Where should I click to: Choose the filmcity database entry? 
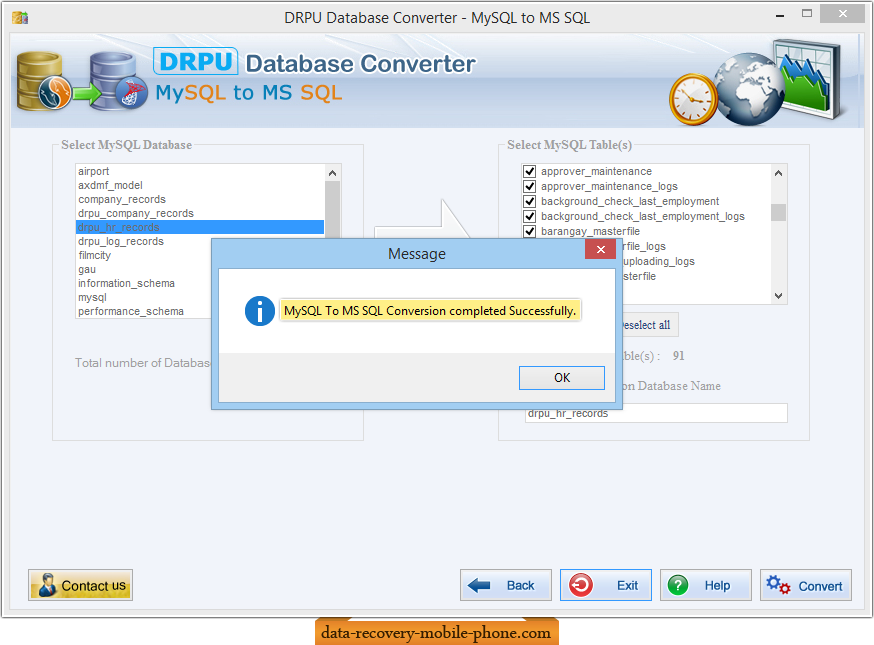tap(95, 256)
